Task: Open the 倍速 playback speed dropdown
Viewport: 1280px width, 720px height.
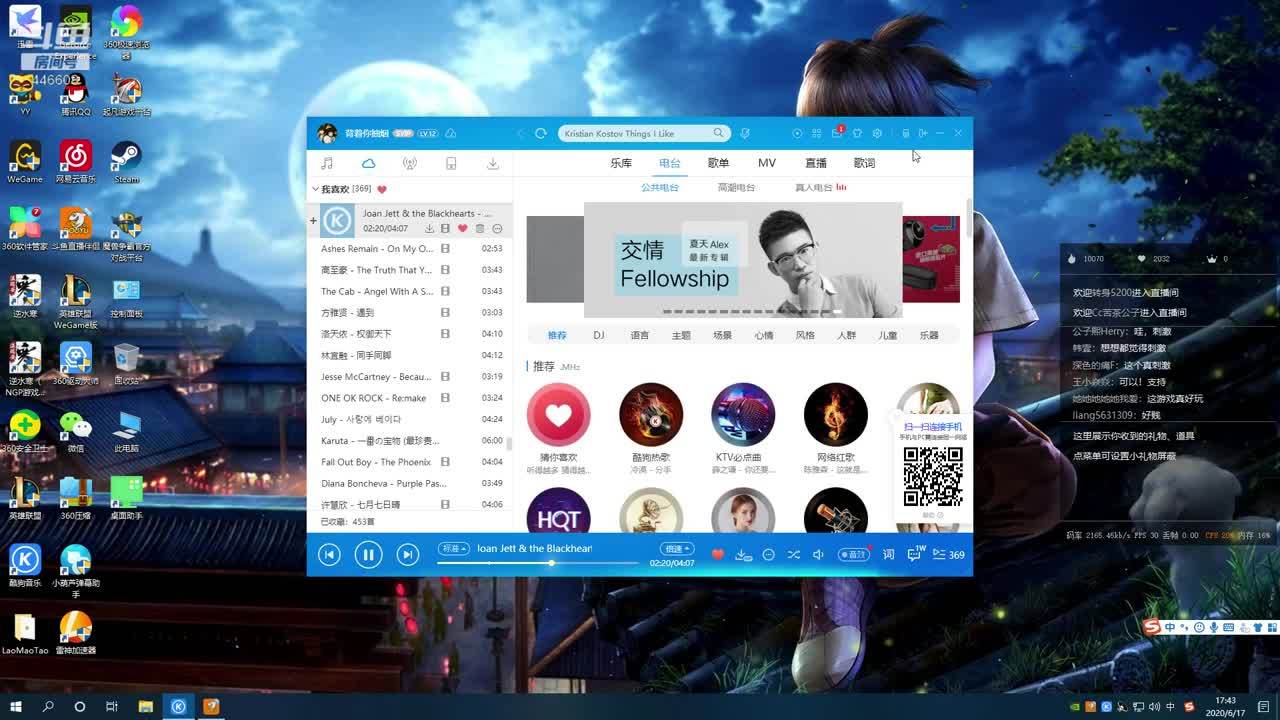Action: pyautogui.click(x=677, y=549)
